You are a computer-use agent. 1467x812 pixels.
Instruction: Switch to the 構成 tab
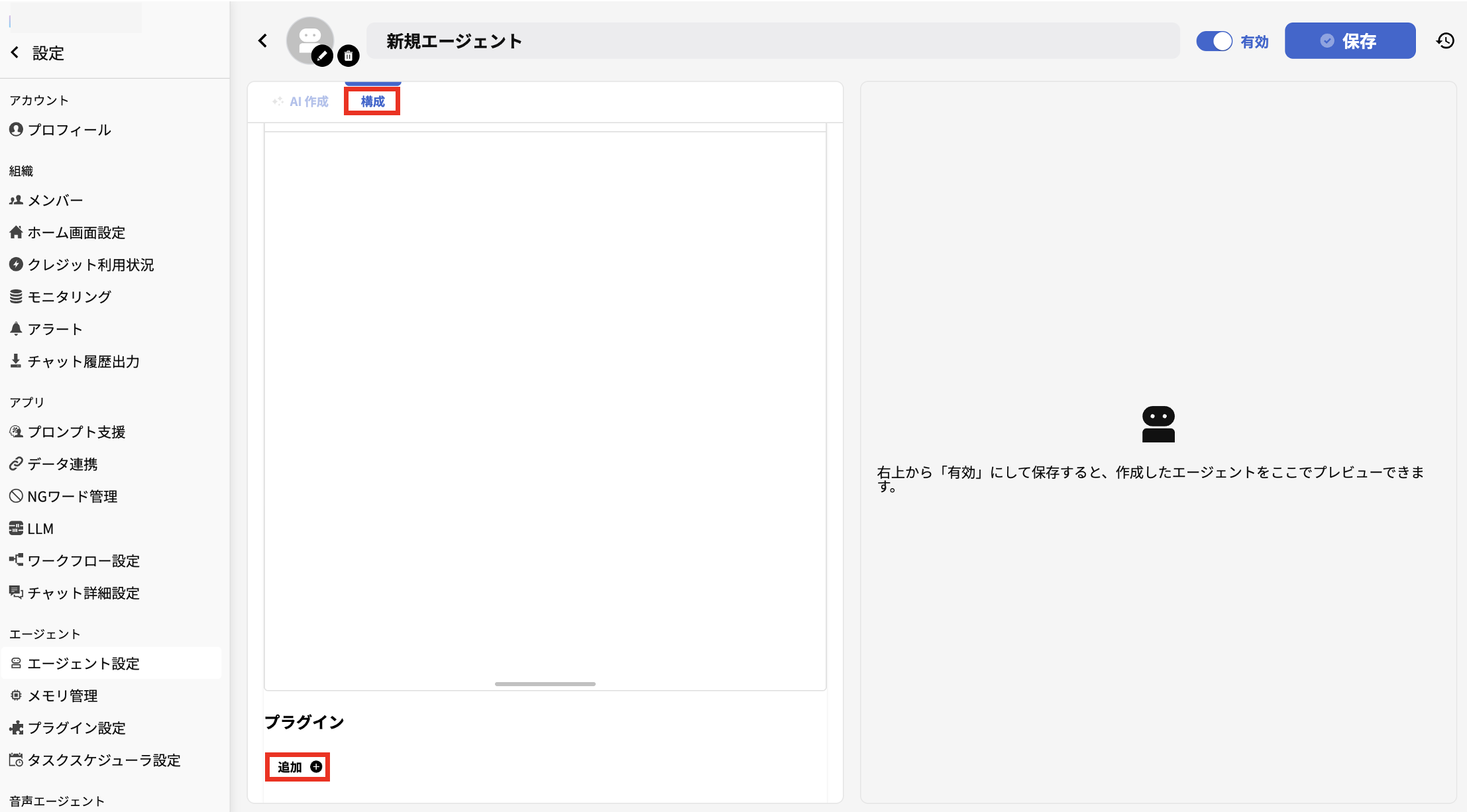372,101
